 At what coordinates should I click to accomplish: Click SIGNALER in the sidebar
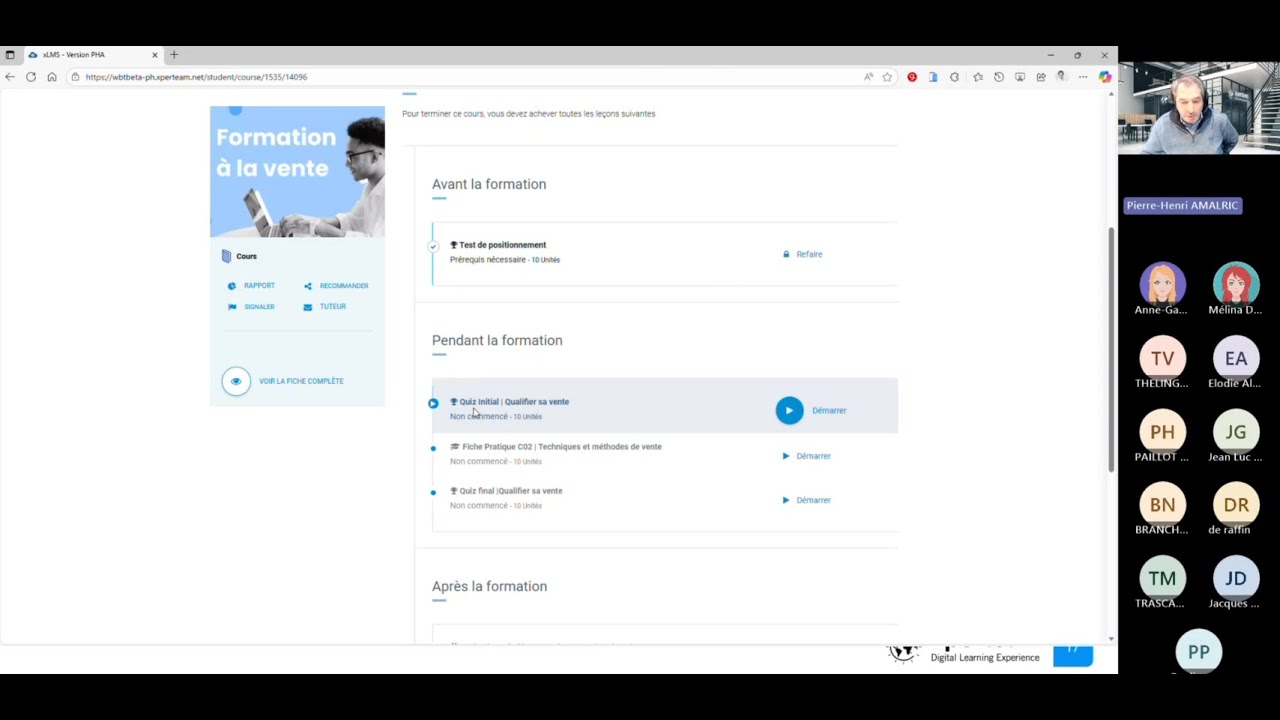click(259, 307)
